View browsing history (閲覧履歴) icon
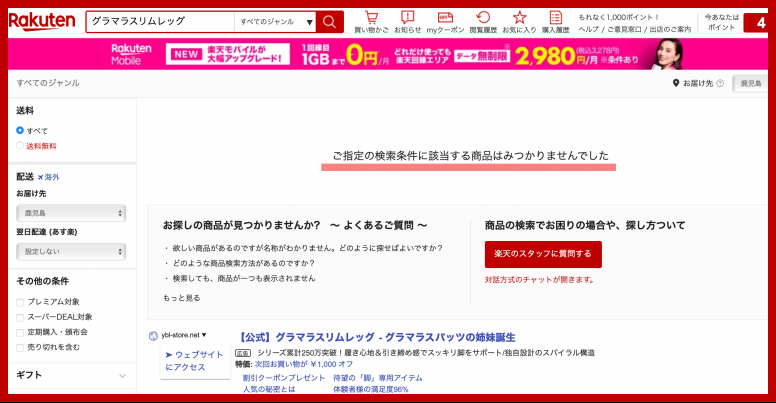Viewport: 776px width, 403px height. coord(483,22)
